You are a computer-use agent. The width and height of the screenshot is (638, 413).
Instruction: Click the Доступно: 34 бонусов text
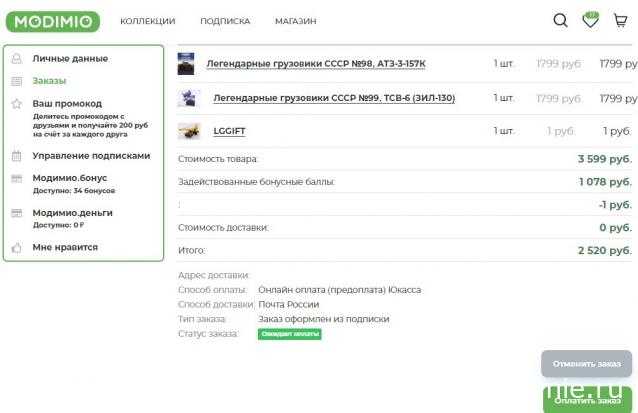(74, 190)
